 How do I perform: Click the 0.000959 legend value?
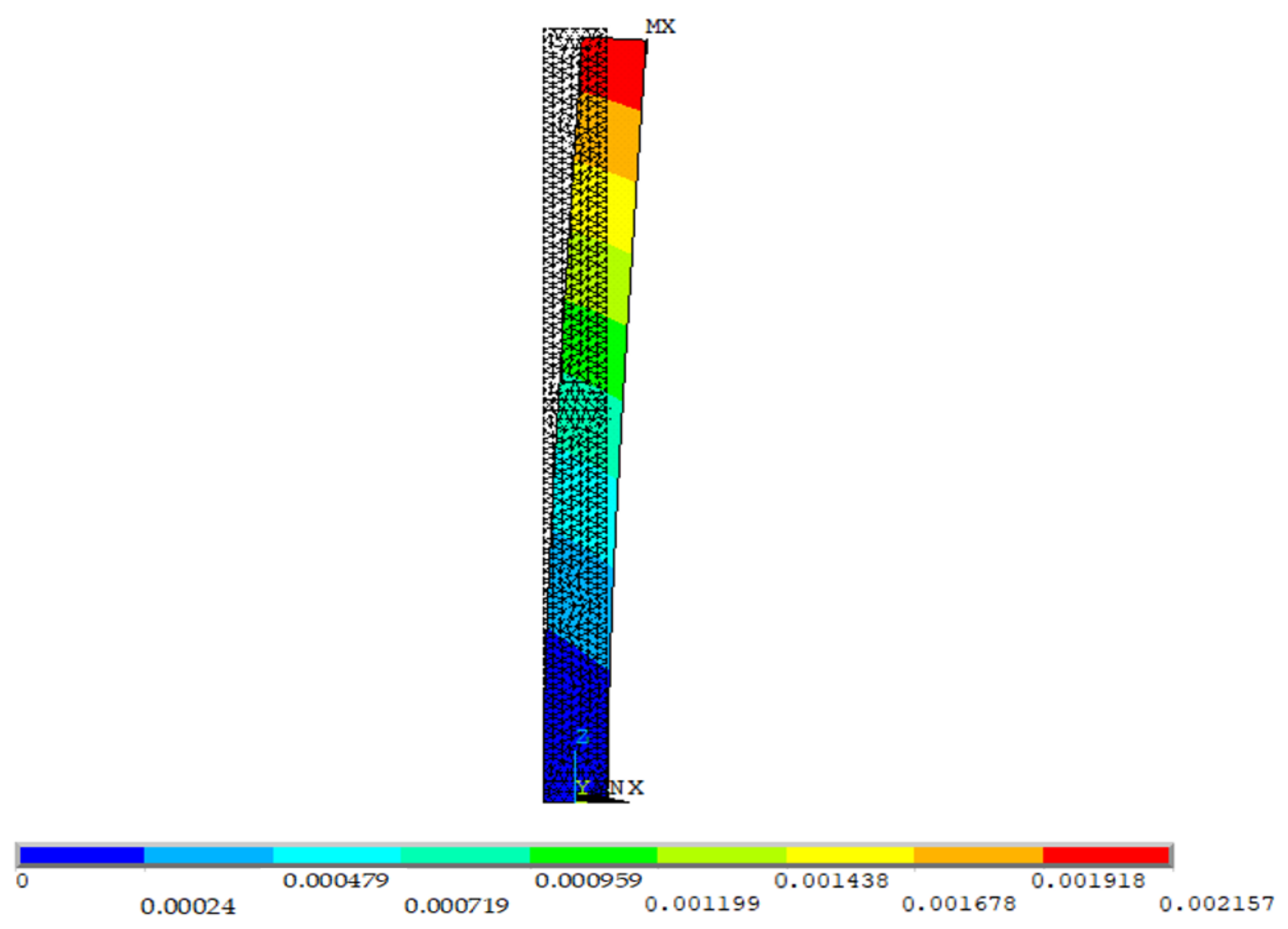point(588,880)
